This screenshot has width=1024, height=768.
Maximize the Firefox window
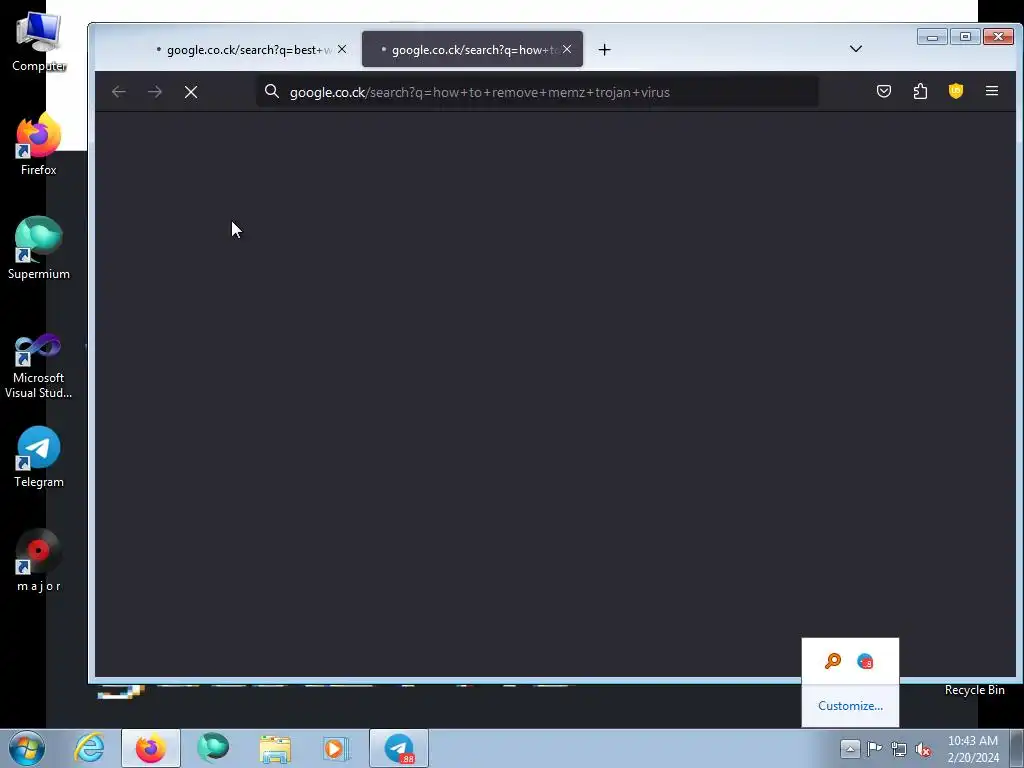pos(965,37)
